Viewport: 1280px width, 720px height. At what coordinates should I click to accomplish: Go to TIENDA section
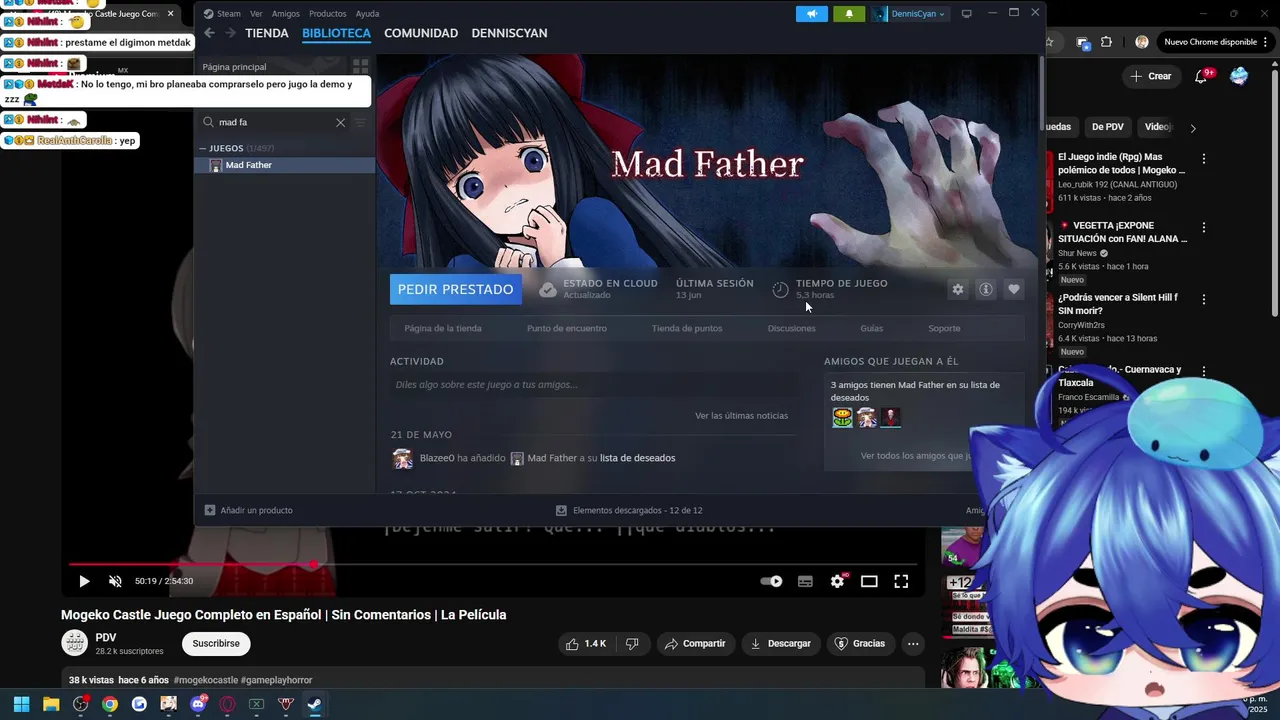tap(267, 33)
